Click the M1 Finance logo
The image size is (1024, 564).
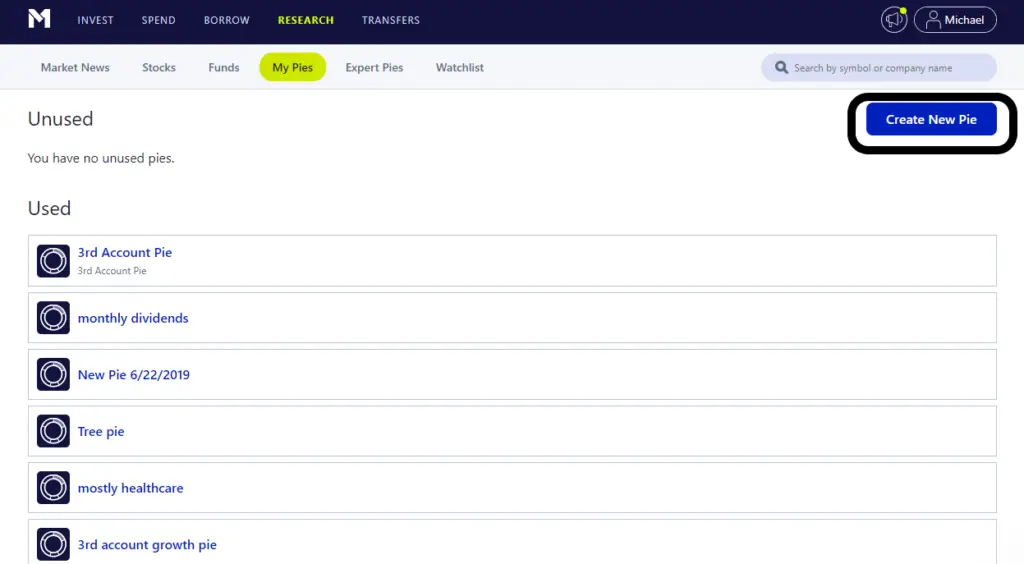click(x=39, y=19)
